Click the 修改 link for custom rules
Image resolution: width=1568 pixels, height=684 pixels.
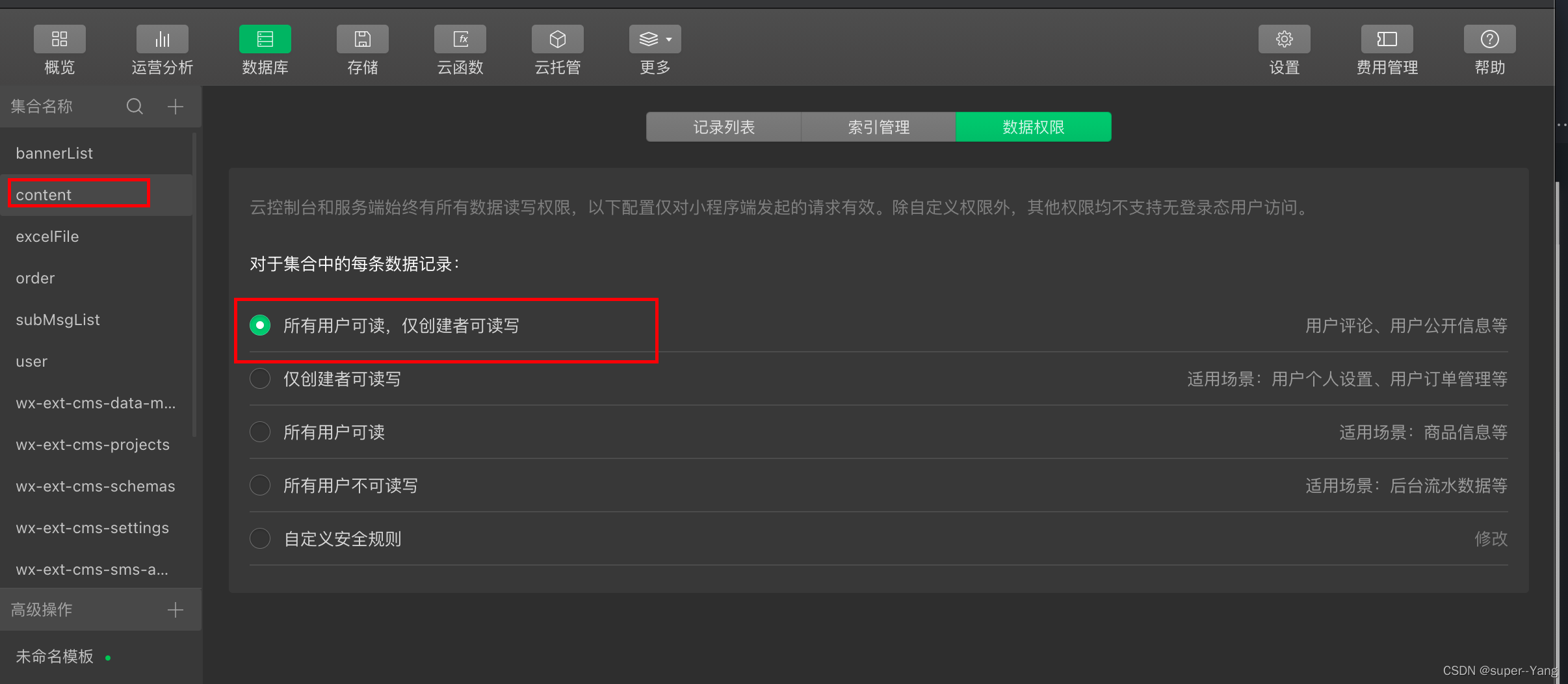1491,538
